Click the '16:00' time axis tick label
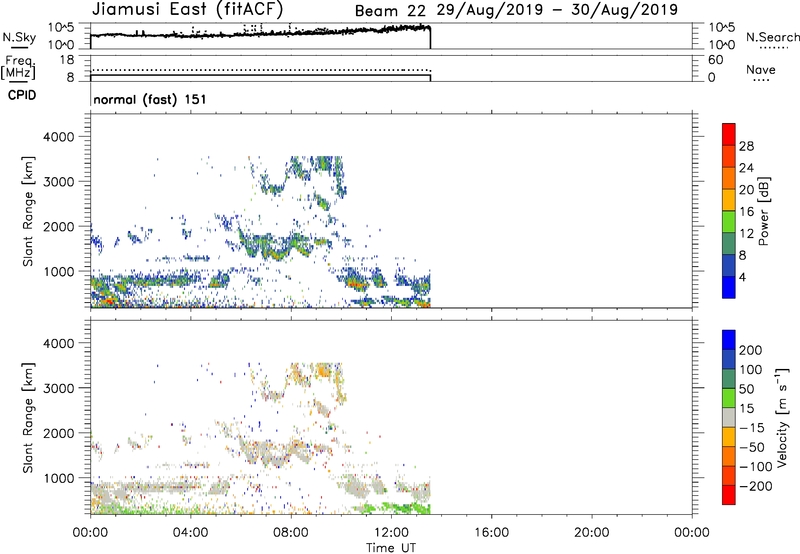Image resolution: width=800 pixels, height=554 pixels. click(x=491, y=533)
